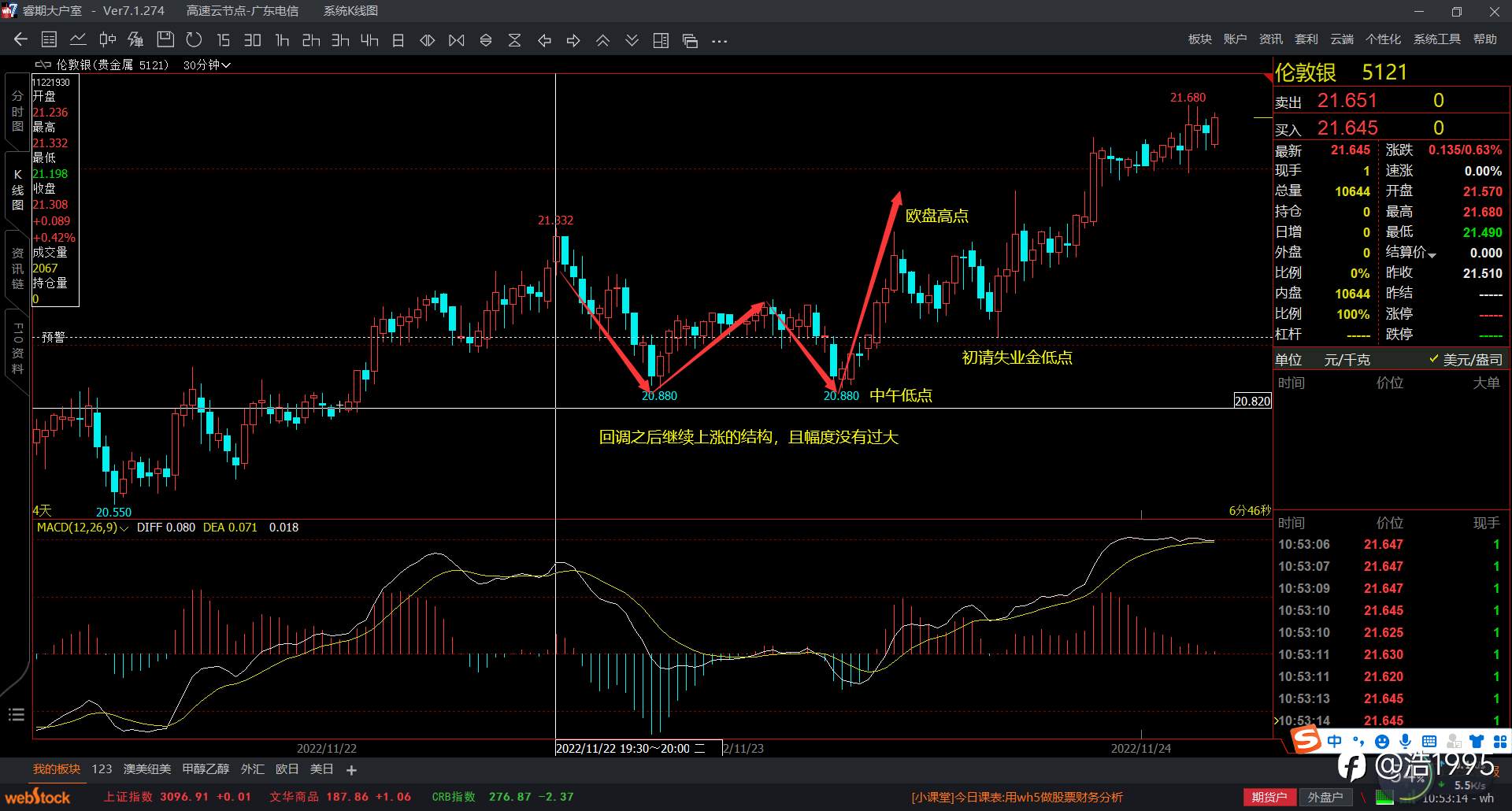Image resolution: width=1512 pixels, height=811 pixels.
Task: Shift chart right with hollow arrow
Action: pyautogui.click(x=573, y=40)
